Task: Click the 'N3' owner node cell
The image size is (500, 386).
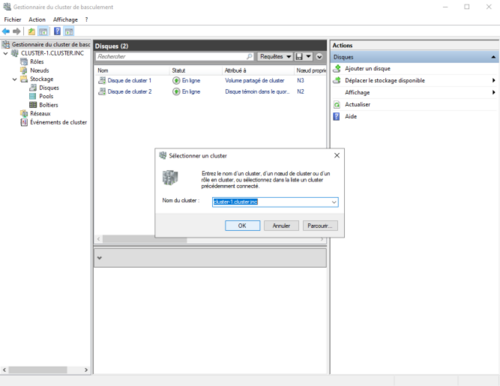Action: coord(300,80)
